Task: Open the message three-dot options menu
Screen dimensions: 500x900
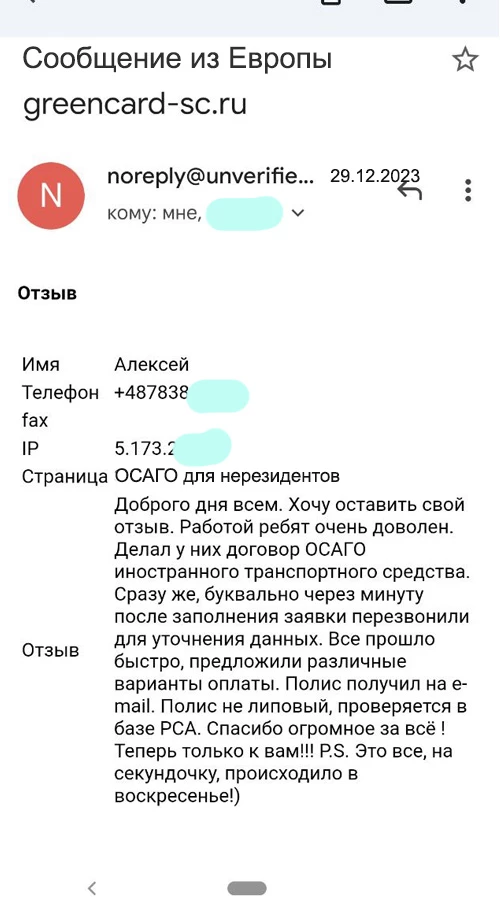Action: click(x=468, y=190)
